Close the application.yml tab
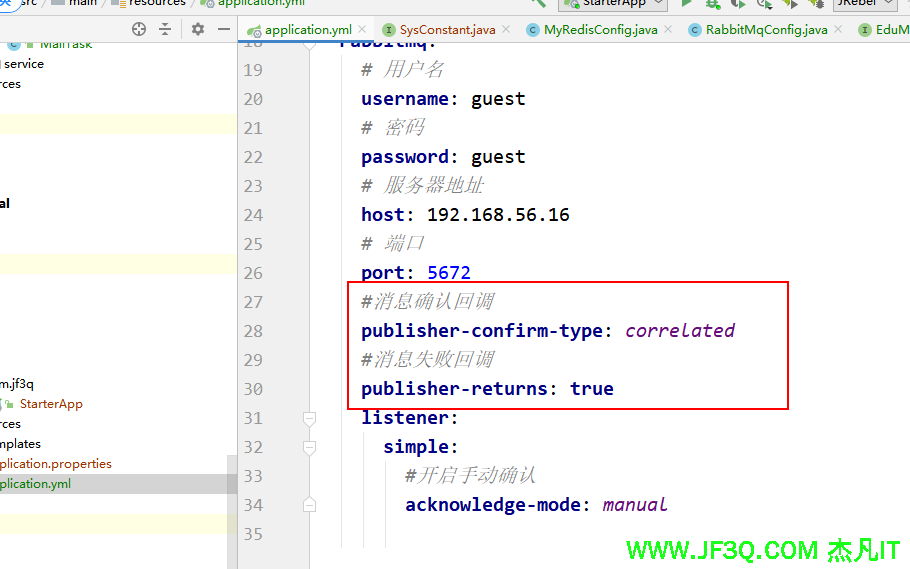This screenshot has height=569, width=910. tap(360, 29)
